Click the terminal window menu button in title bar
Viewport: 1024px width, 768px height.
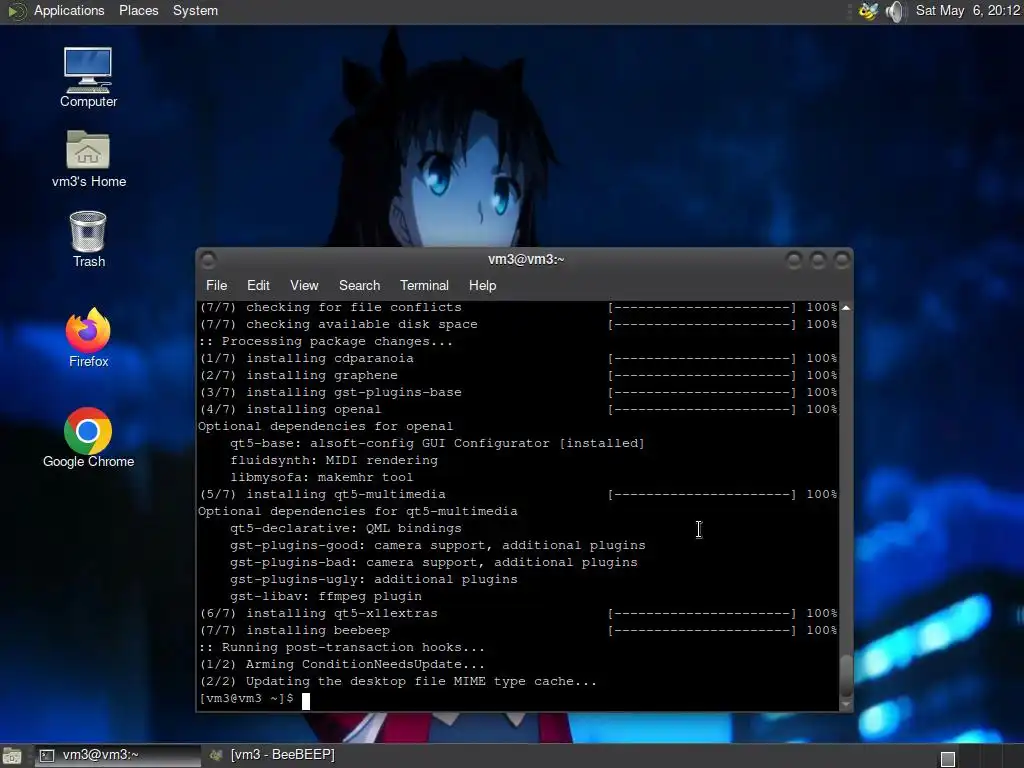[208, 261]
